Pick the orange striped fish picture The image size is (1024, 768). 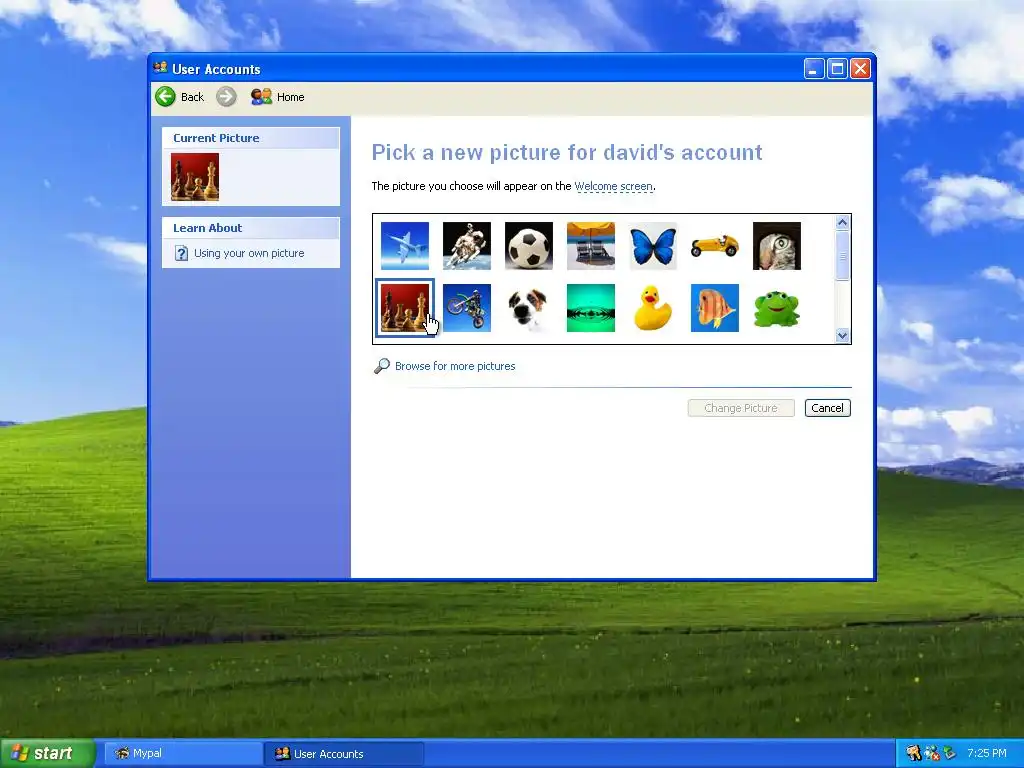pos(715,308)
